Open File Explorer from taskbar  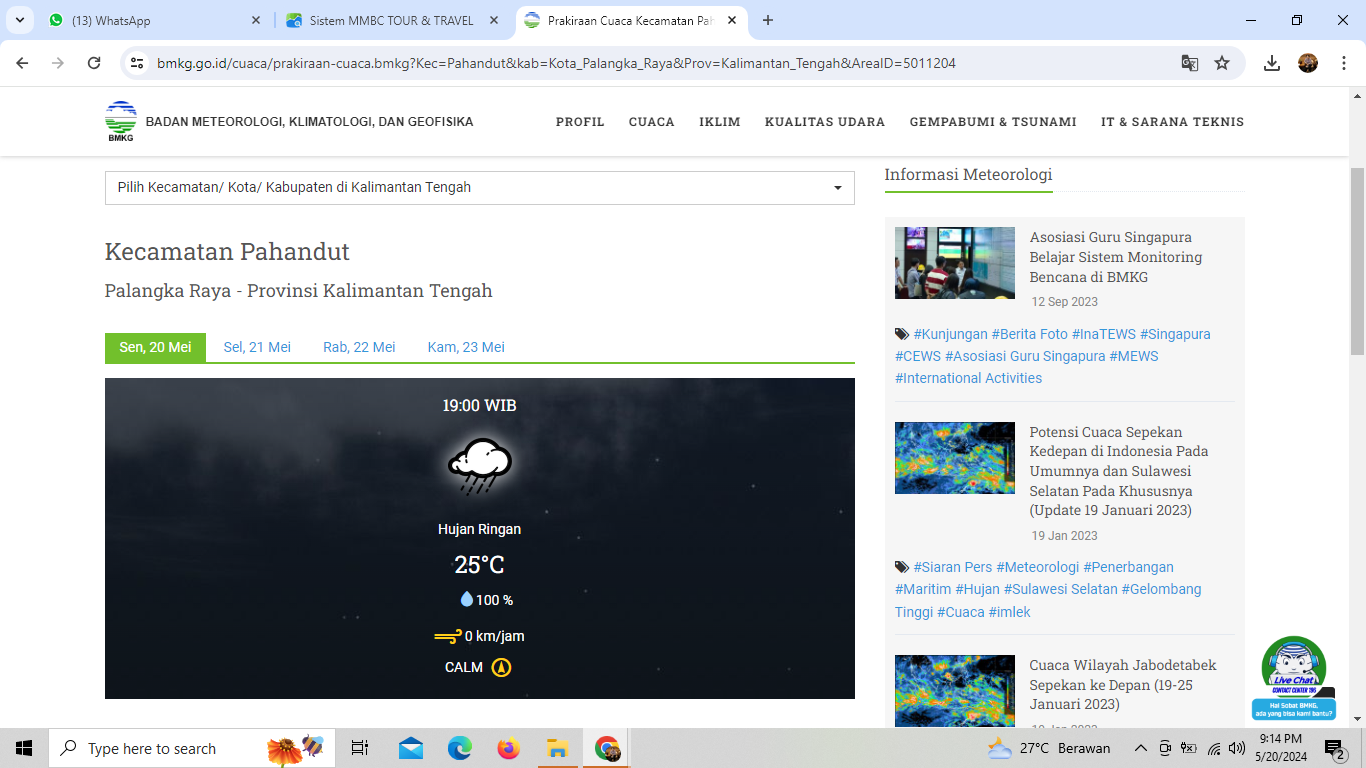point(557,748)
